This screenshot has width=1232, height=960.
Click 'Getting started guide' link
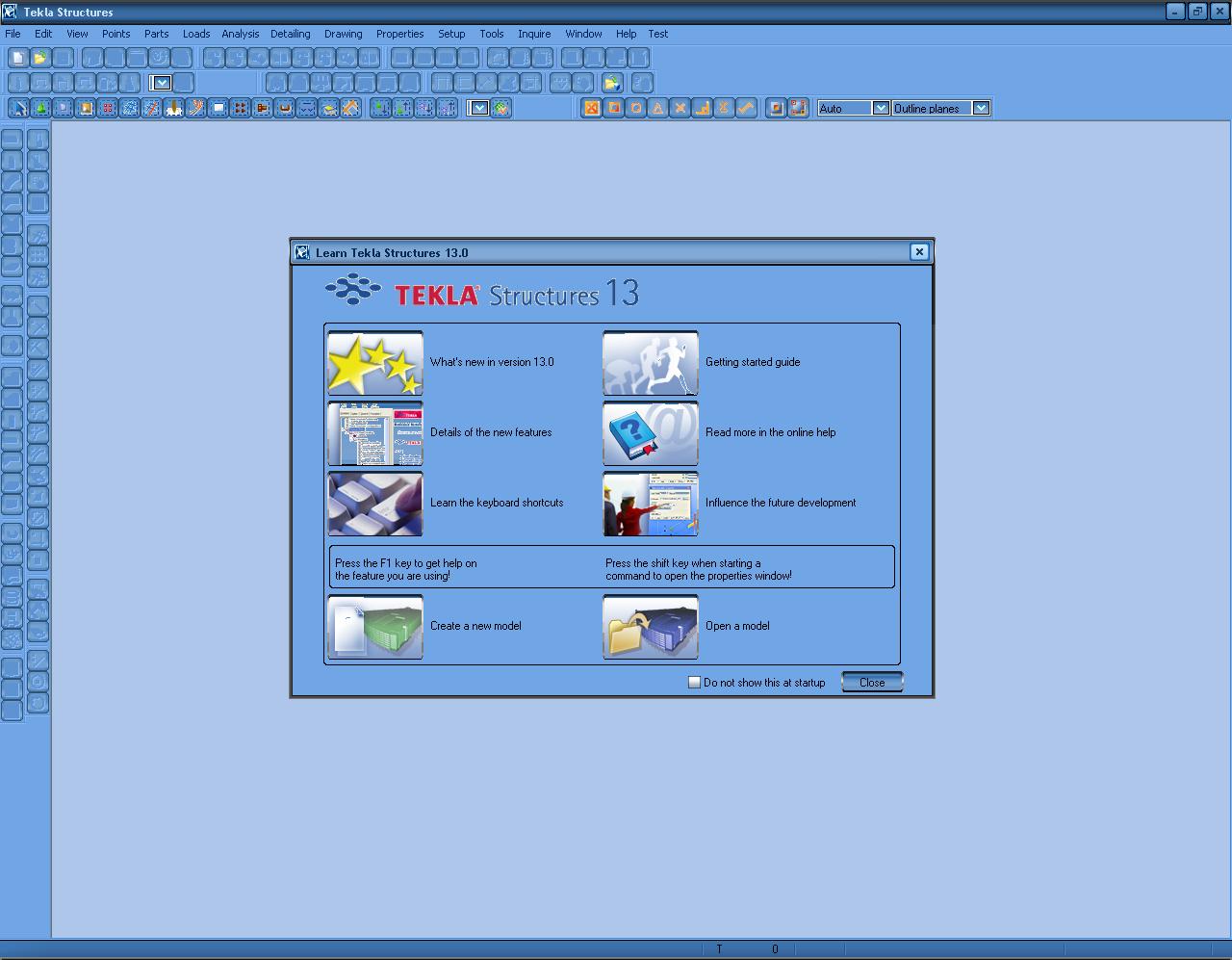[753, 362]
